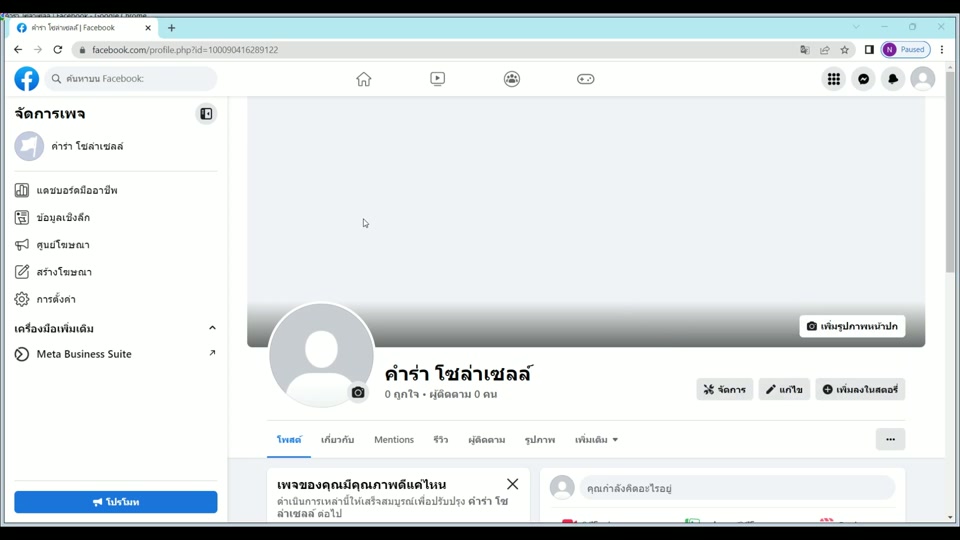Screen dimensions: 960x540
Task: Click the จัดการ manage button
Action: [x=724, y=389]
